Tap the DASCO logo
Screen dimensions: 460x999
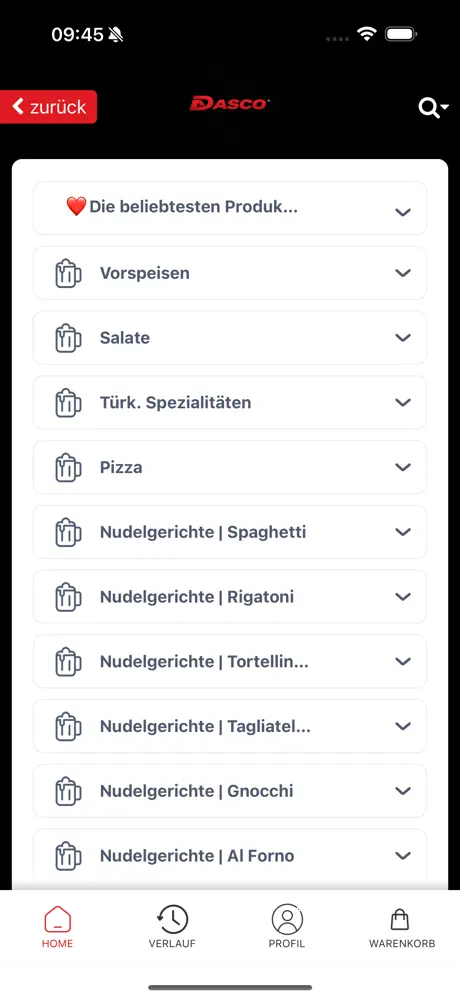pos(230,103)
